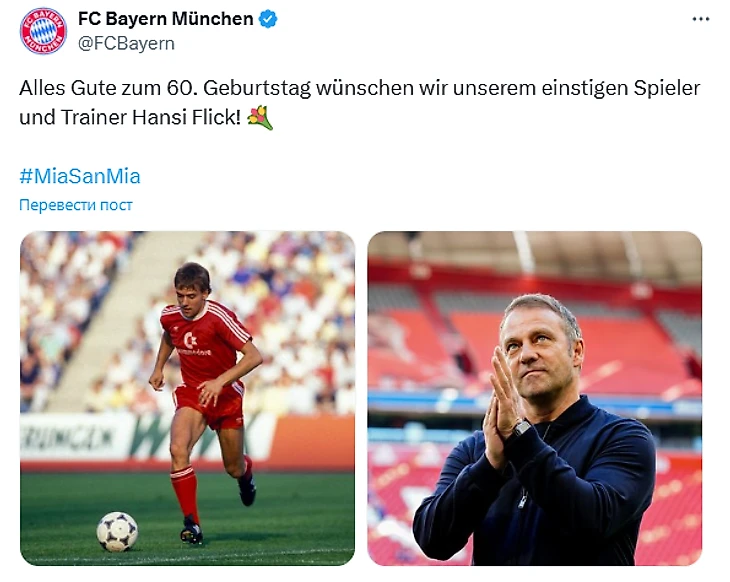Open the three-dot more options menu
The width and height of the screenshot is (730, 582).
[702, 20]
